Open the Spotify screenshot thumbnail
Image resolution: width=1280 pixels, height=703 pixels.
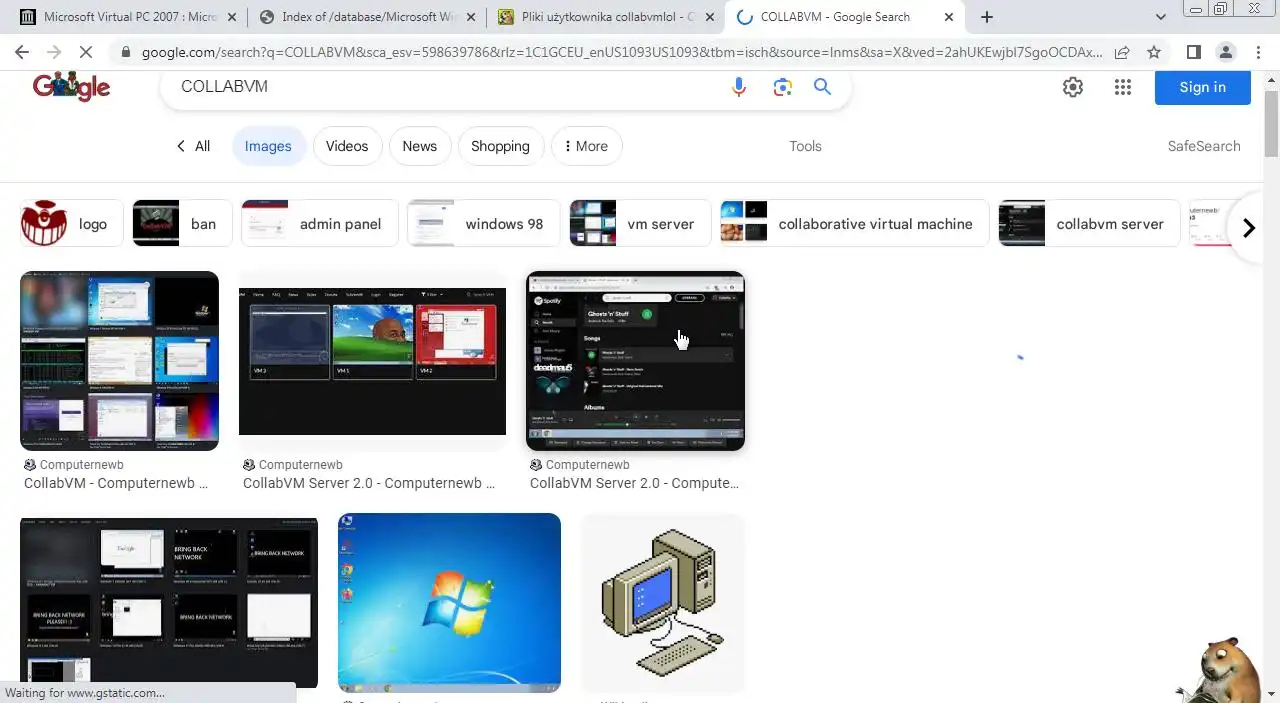tap(635, 361)
